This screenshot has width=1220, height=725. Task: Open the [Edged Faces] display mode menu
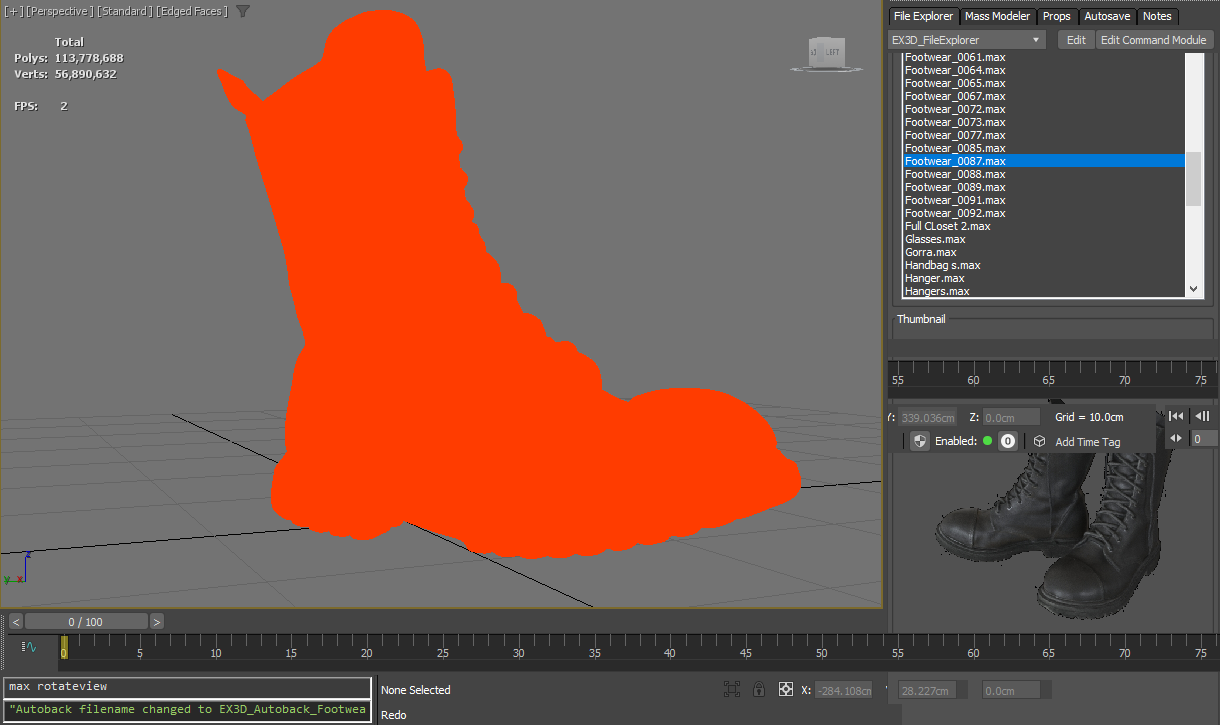(x=192, y=11)
